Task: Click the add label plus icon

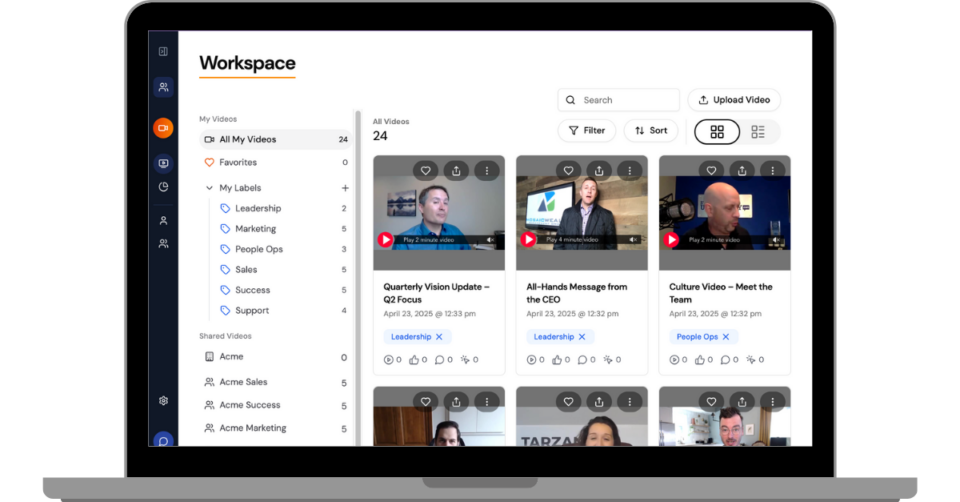Action: pos(345,188)
